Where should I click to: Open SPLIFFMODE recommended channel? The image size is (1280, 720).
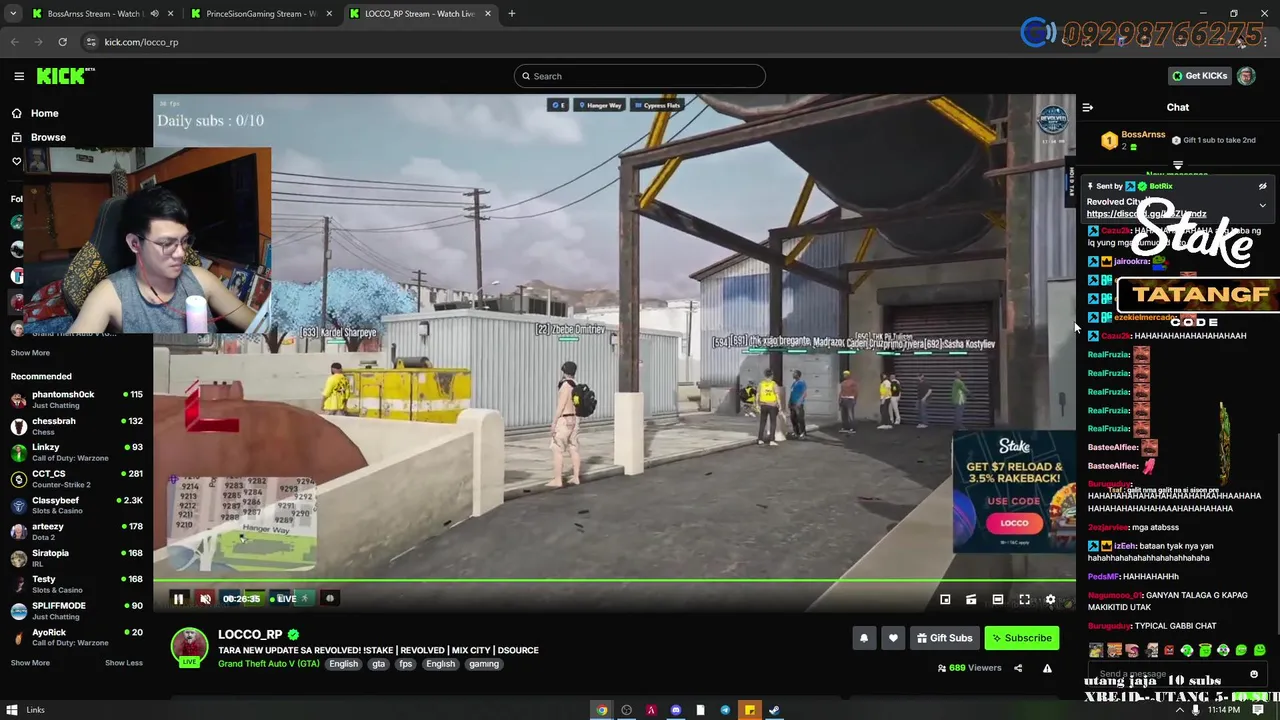77,610
